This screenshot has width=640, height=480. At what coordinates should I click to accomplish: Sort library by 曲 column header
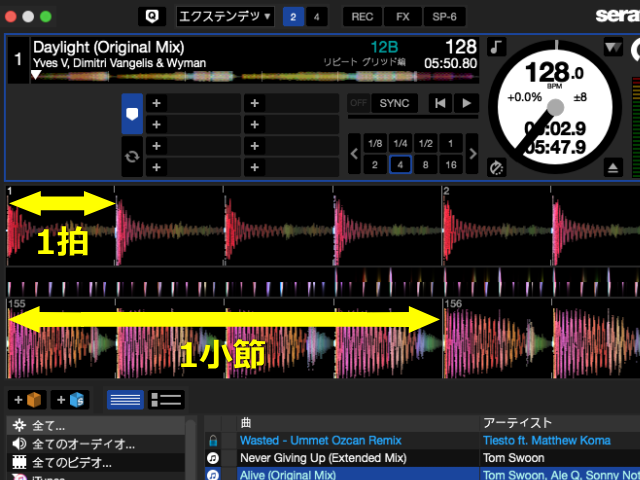357,423
